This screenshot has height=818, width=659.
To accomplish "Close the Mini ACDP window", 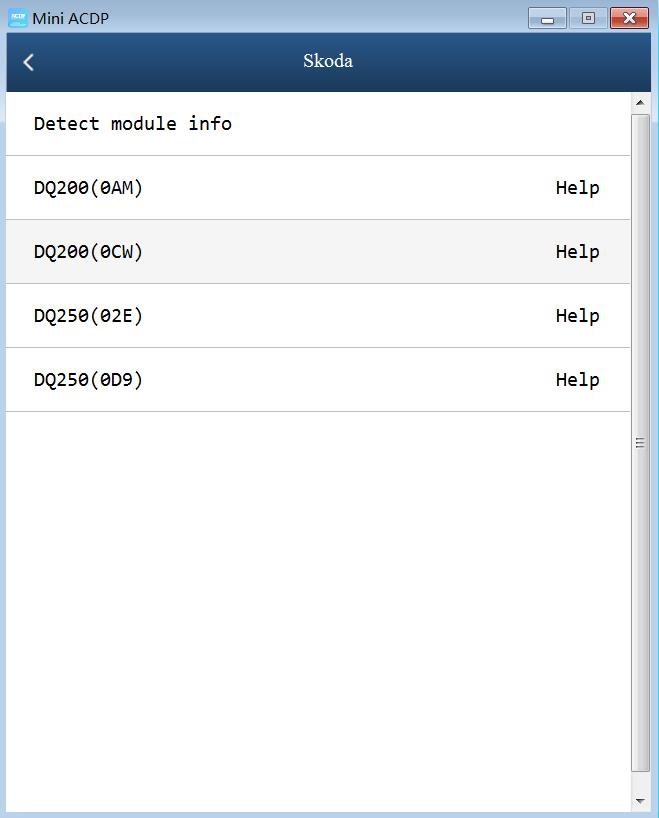I will coord(629,19).
